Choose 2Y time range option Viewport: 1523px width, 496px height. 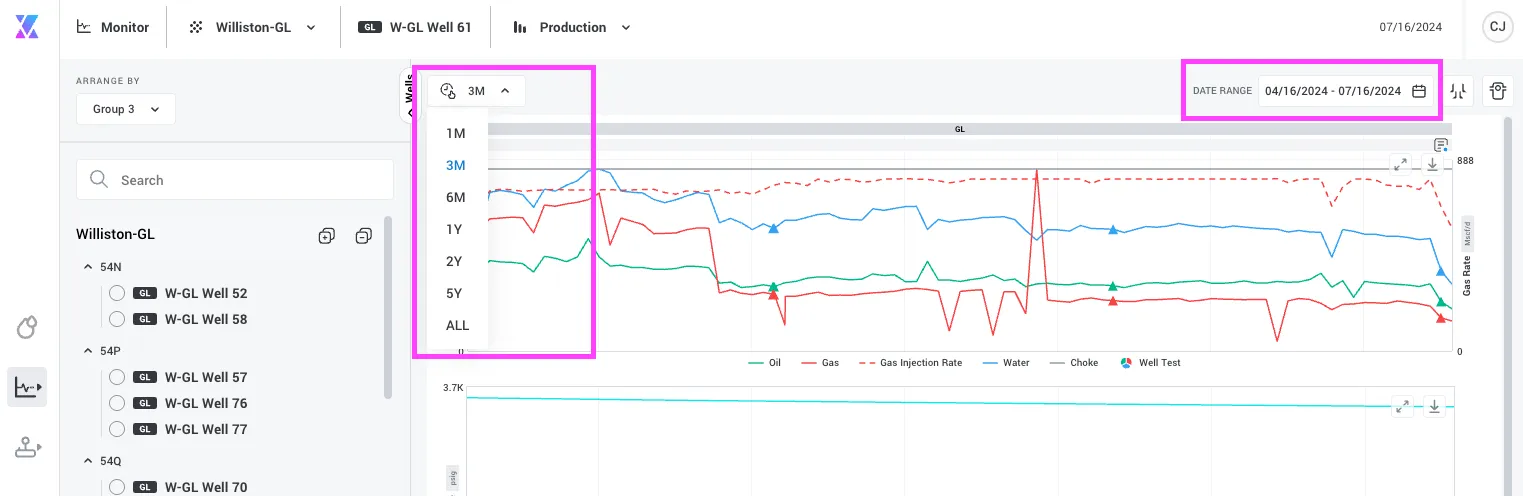(x=454, y=261)
